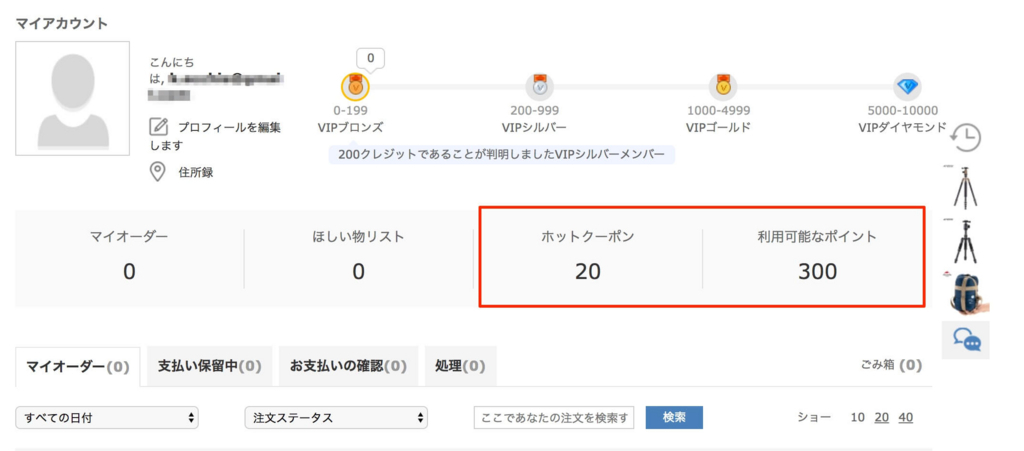This screenshot has height=451, width=1024.
Task: Click the browsing history clock icon
Action: [x=966, y=138]
